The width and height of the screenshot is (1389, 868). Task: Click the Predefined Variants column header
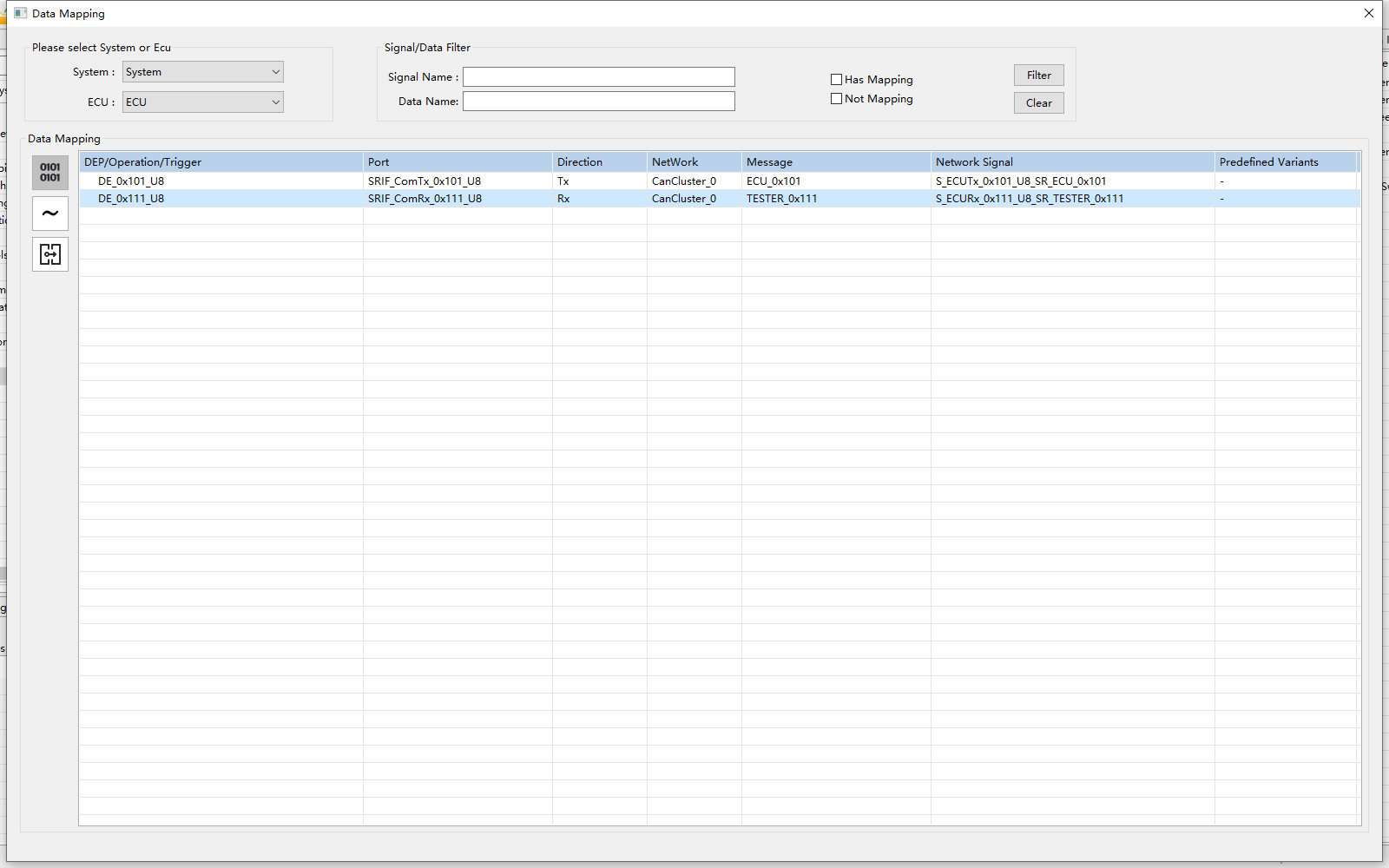1285,162
